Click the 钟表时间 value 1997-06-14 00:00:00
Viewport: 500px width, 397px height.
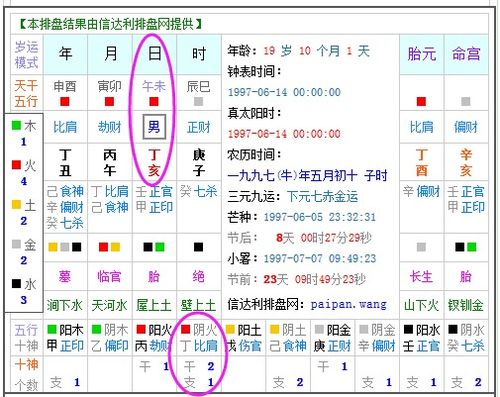pyautogui.click(x=284, y=92)
